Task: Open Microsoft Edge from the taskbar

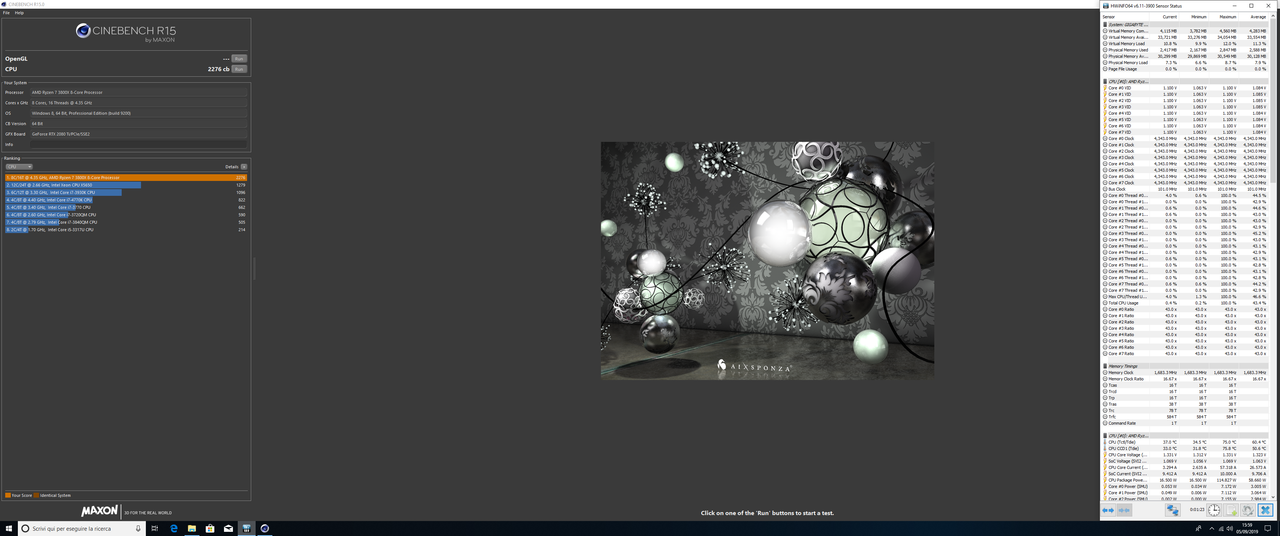Action: pos(173,528)
